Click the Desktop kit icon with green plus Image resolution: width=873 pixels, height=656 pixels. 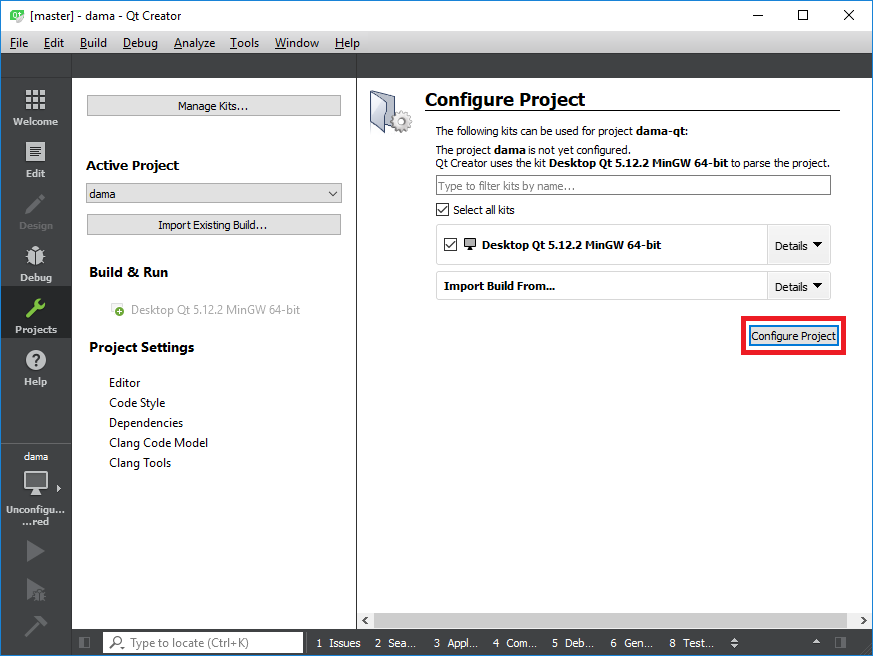(117, 310)
